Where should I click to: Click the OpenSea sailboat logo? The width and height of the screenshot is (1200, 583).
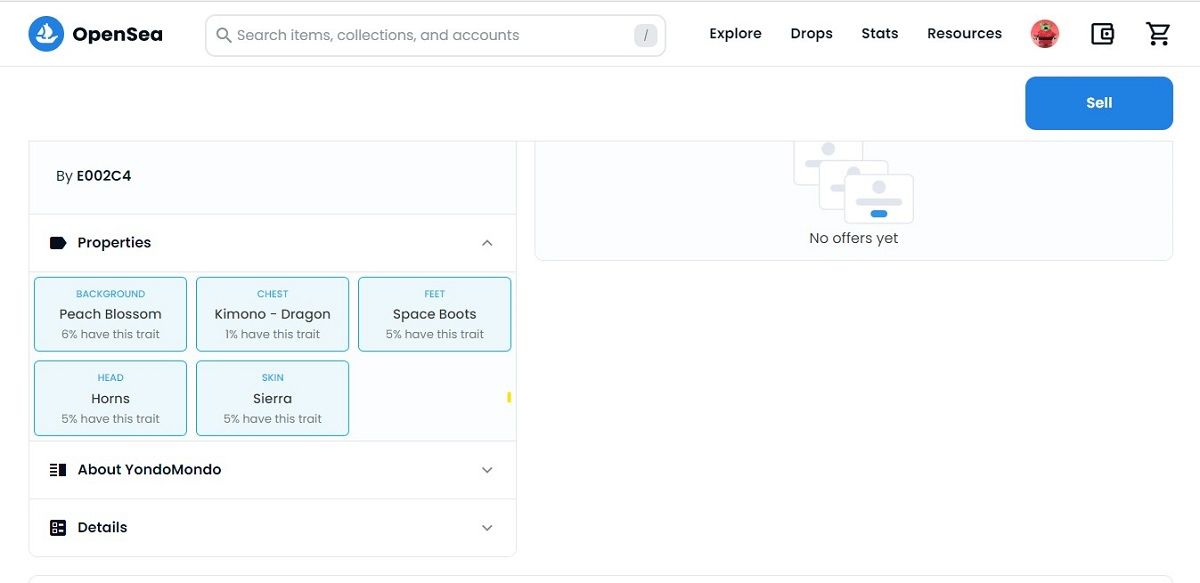point(46,34)
